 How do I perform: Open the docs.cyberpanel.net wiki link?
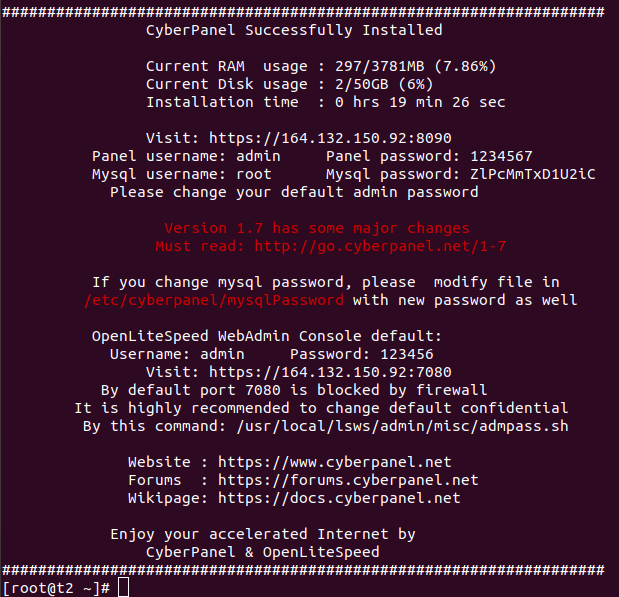pyautogui.click(x=339, y=498)
